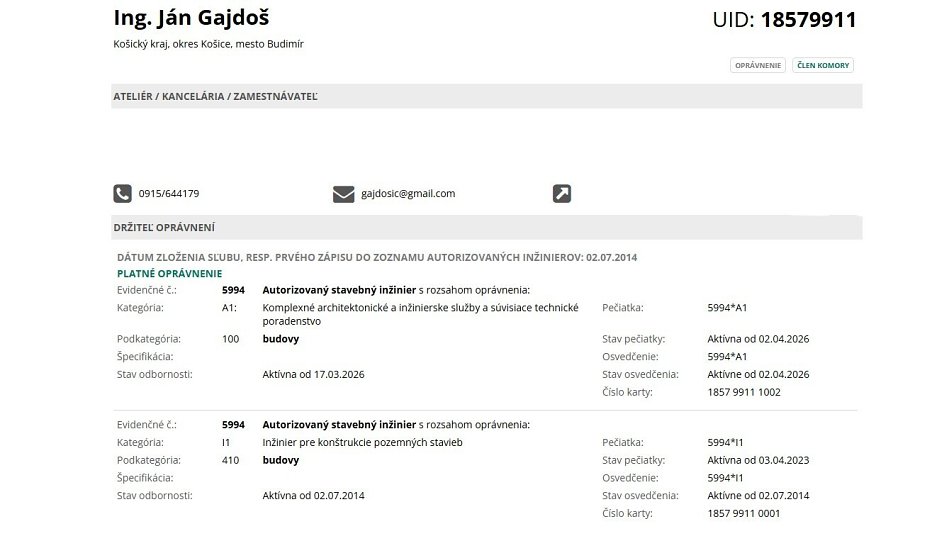Click card number 1857 9911 0001
The image size is (932, 541).
point(744,513)
